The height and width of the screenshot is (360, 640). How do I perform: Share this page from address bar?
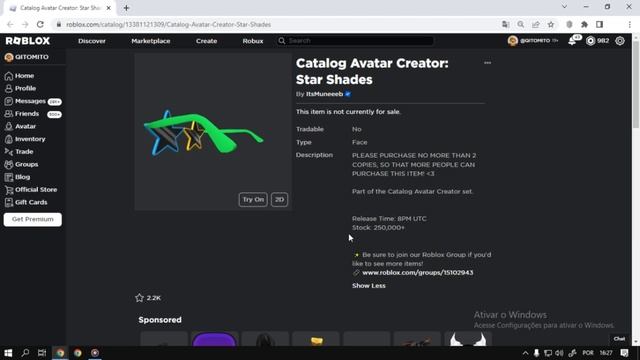tap(536, 24)
